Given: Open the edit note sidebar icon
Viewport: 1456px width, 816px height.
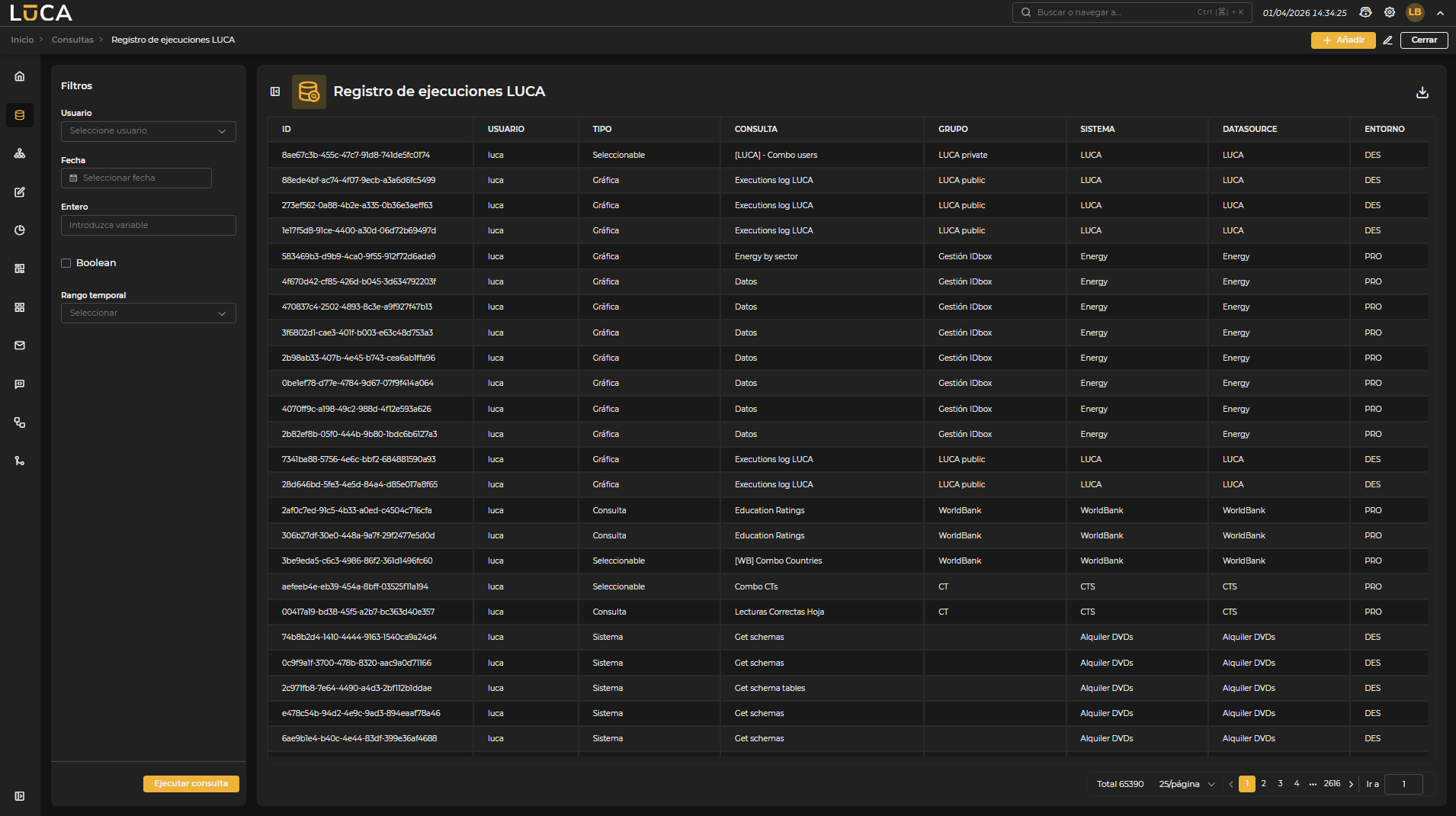Looking at the screenshot, I should (20, 192).
